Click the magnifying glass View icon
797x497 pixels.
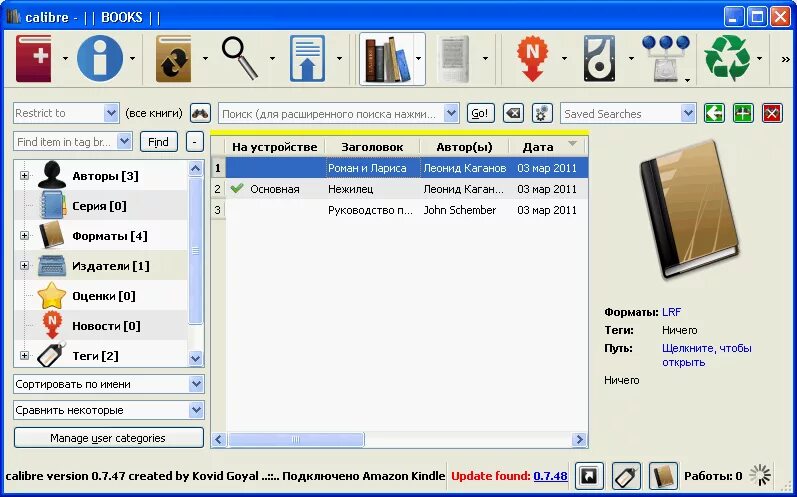pyautogui.click(x=240, y=58)
